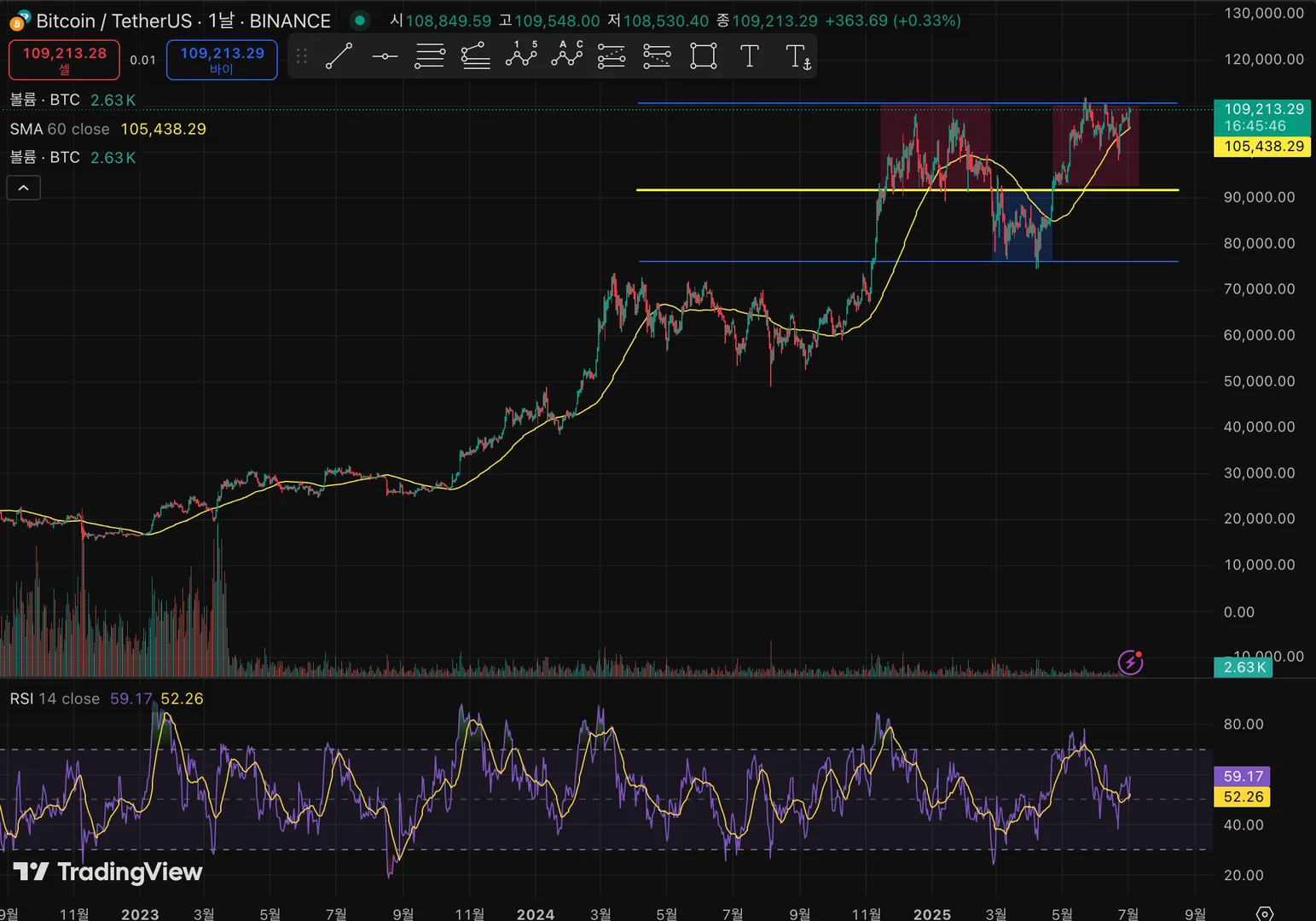This screenshot has width=1316, height=921.
Task: Select the trend line drawing tool
Action: click(339, 57)
